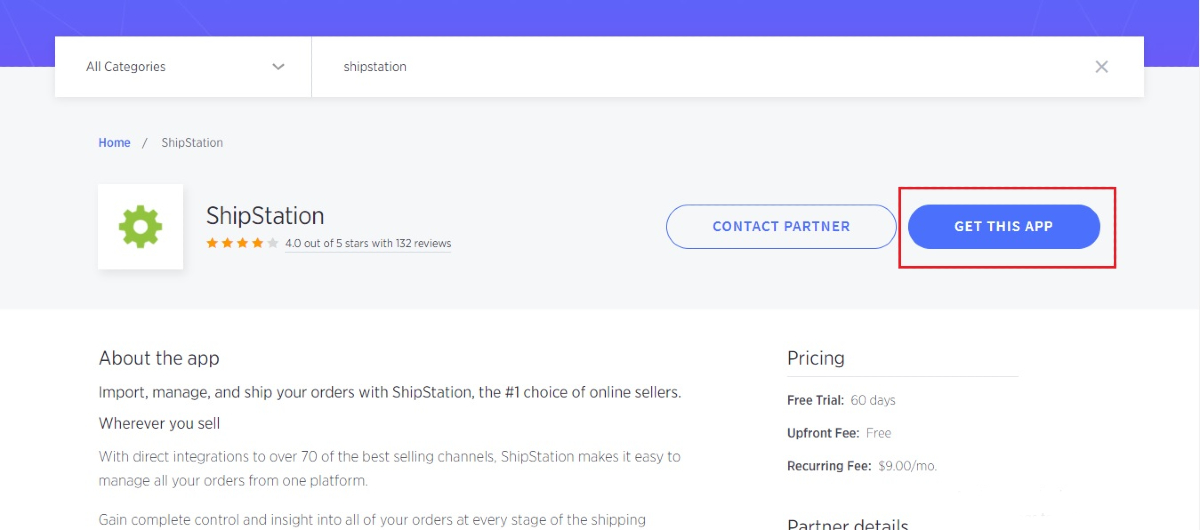
Task: Click the "About the app" heading
Action: pos(159,358)
